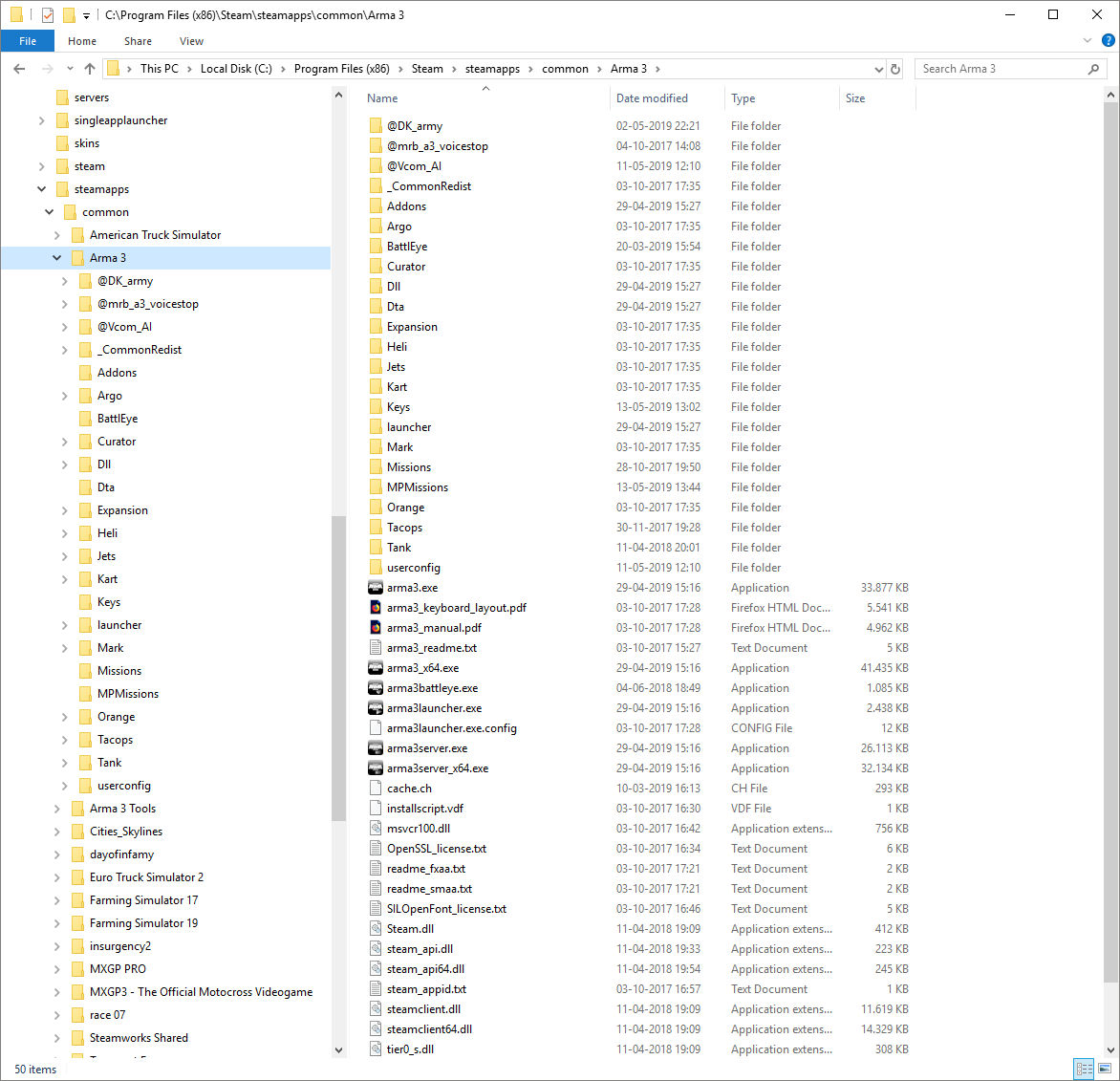Open the Share ribbon tab
Image resolution: width=1120 pixels, height=1081 pixels.
pyautogui.click(x=138, y=41)
